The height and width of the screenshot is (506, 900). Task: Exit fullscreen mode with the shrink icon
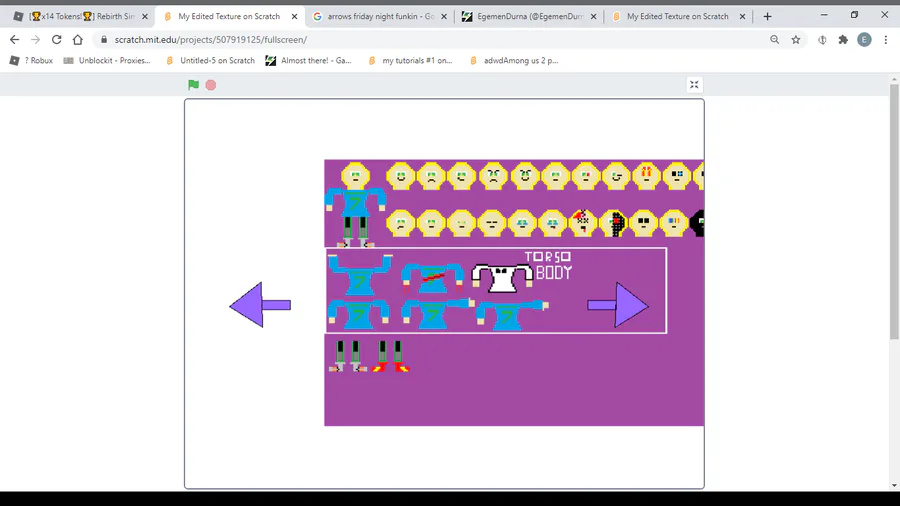[x=694, y=85]
